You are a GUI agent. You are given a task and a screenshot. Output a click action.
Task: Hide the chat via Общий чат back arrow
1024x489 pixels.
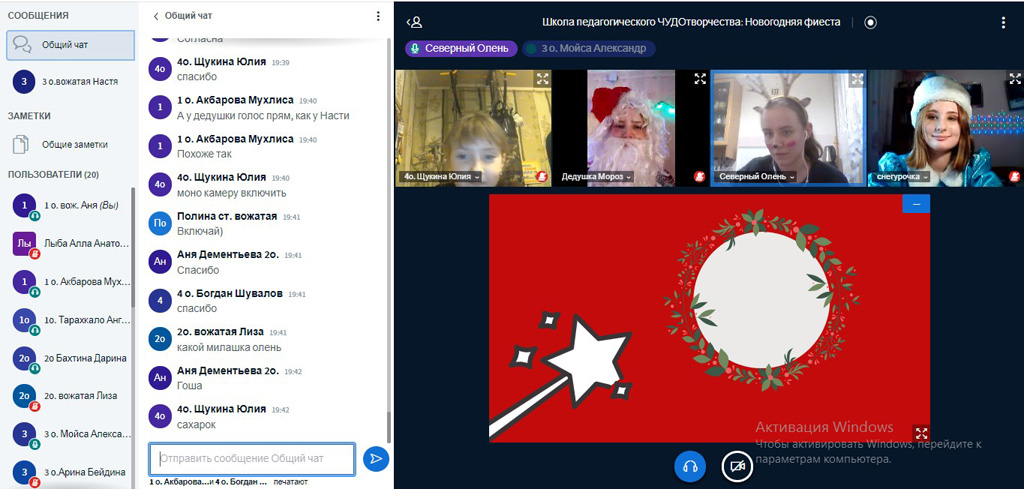pos(156,16)
